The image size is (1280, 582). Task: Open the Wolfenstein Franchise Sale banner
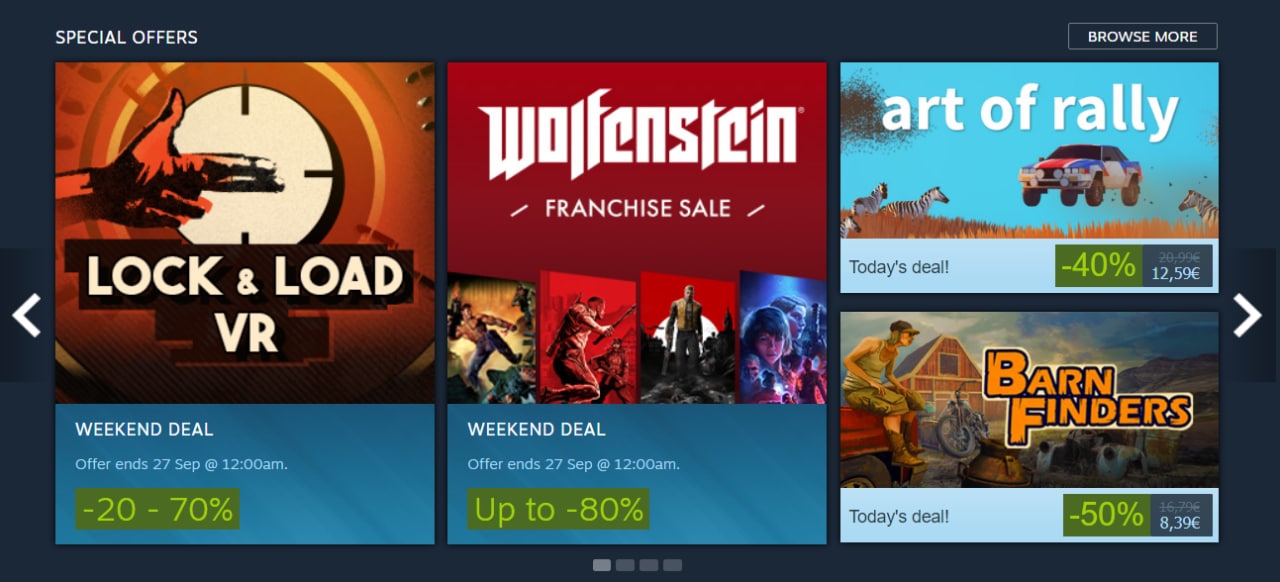637,233
